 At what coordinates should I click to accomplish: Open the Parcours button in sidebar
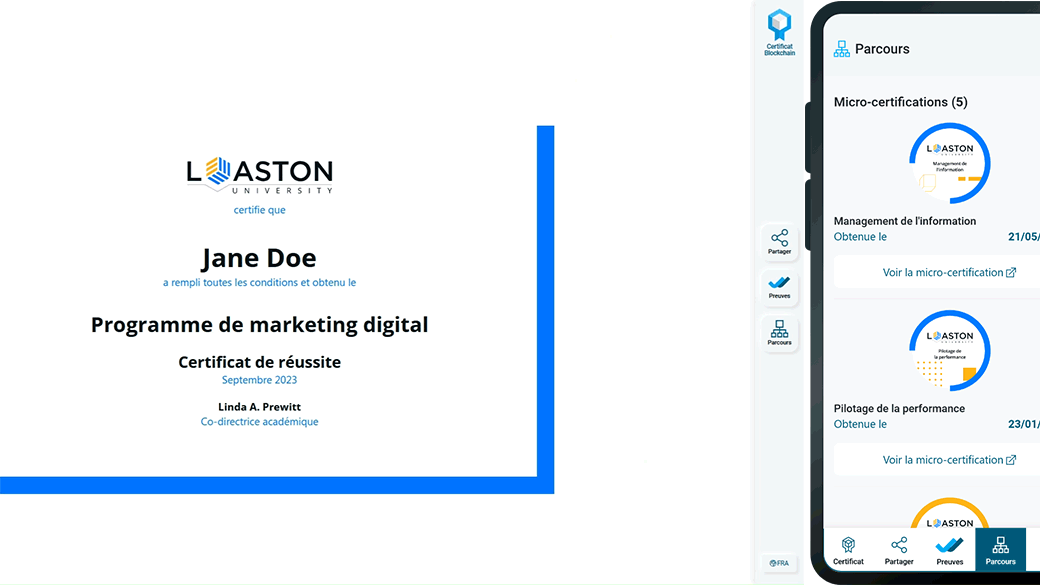pyautogui.click(x=779, y=333)
